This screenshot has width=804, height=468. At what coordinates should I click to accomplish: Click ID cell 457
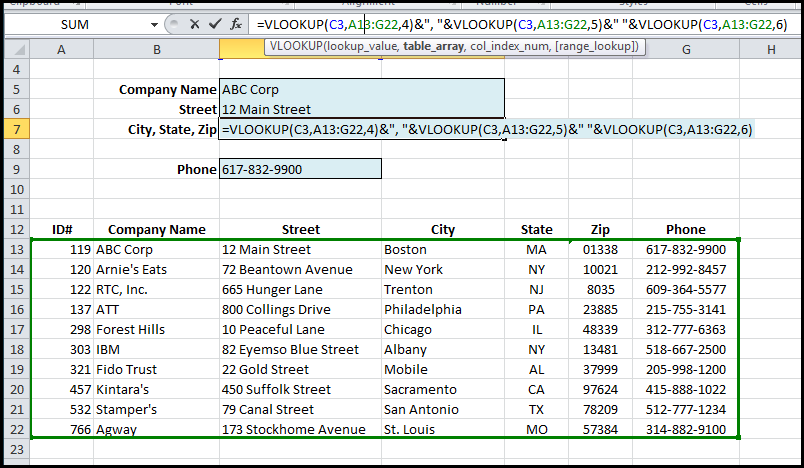point(62,390)
